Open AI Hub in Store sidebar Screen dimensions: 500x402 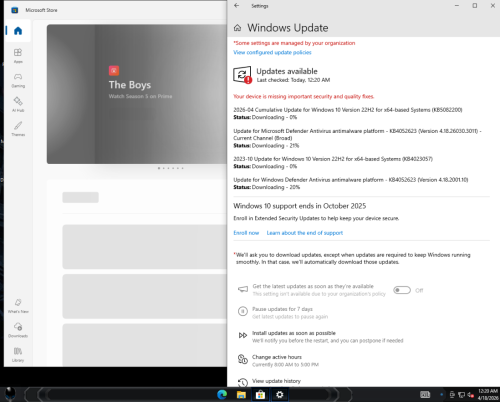point(18,104)
